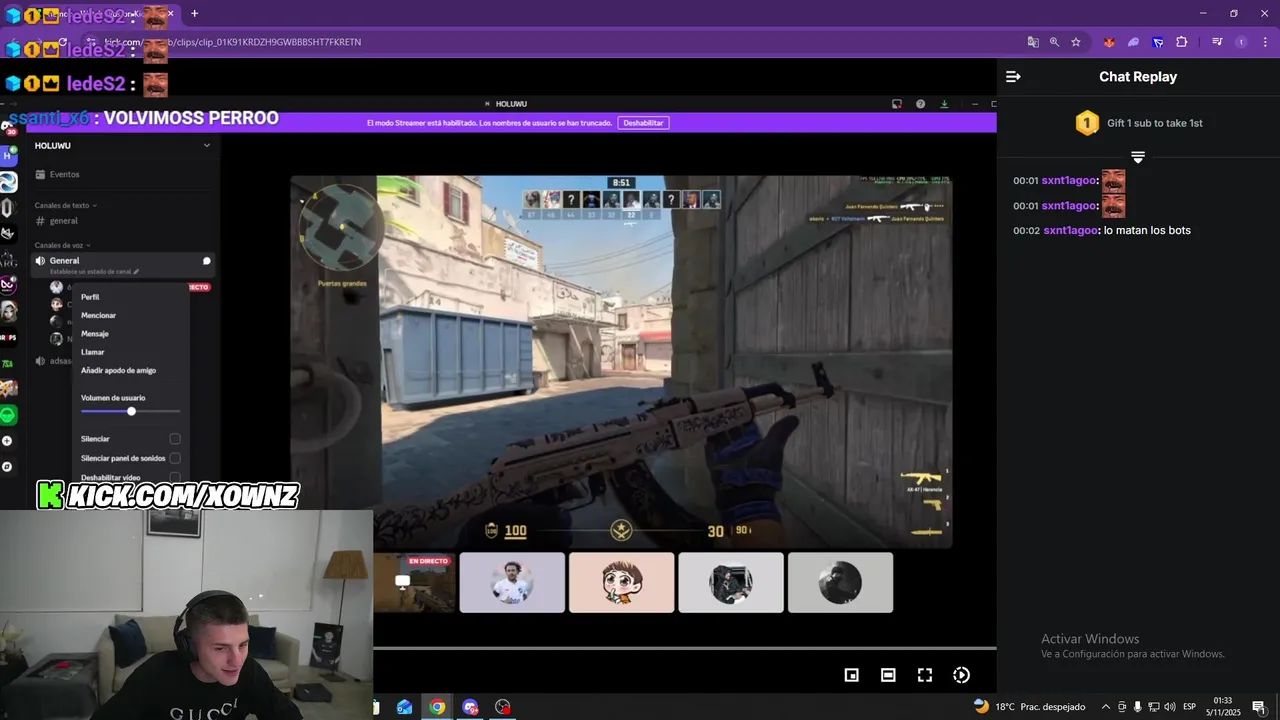1280x720 pixels.
Task: Check Silenciar panel de sonidos checkbox
Action: click(x=175, y=458)
